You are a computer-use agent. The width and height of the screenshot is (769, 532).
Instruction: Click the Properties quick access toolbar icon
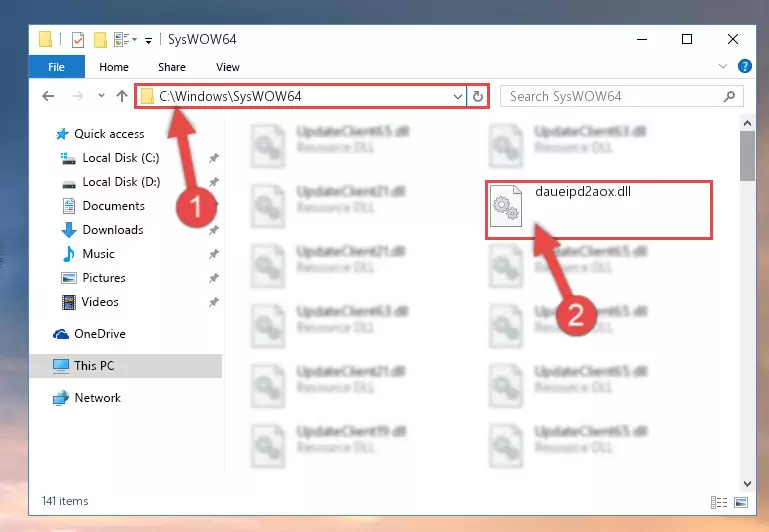click(x=78, y=40)
